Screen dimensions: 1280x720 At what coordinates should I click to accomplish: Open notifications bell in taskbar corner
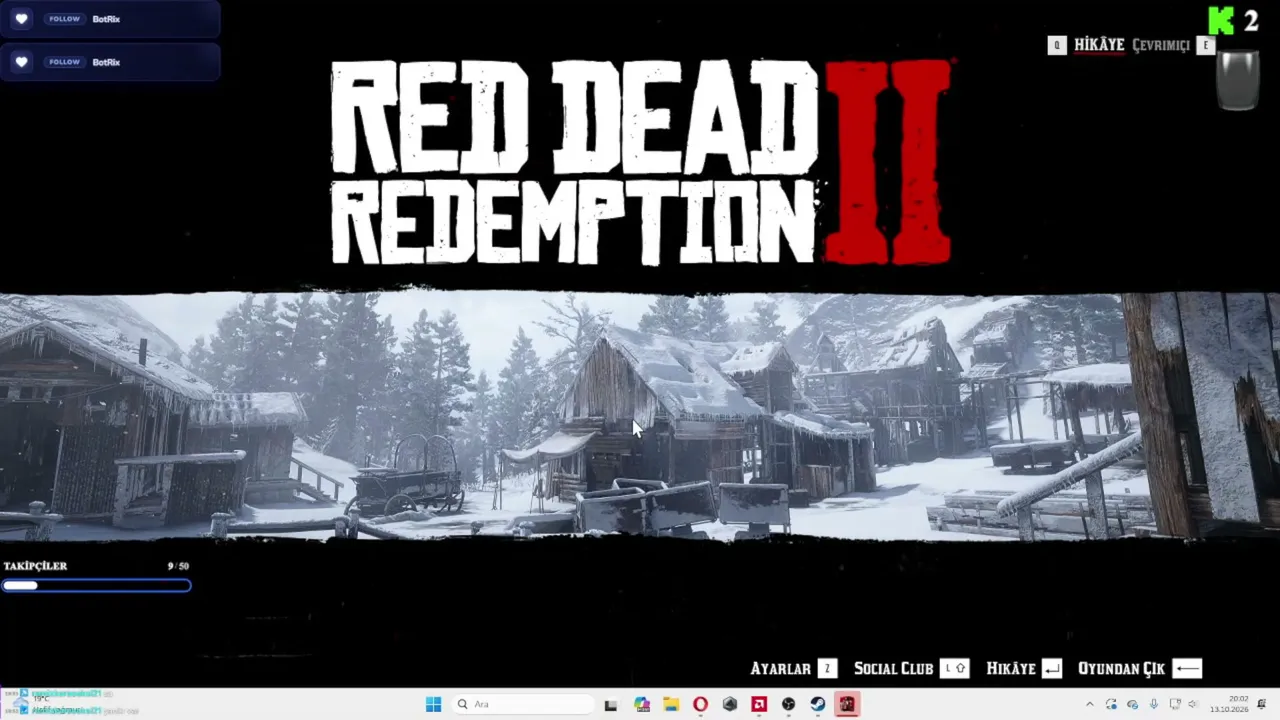click(1262, 704)
